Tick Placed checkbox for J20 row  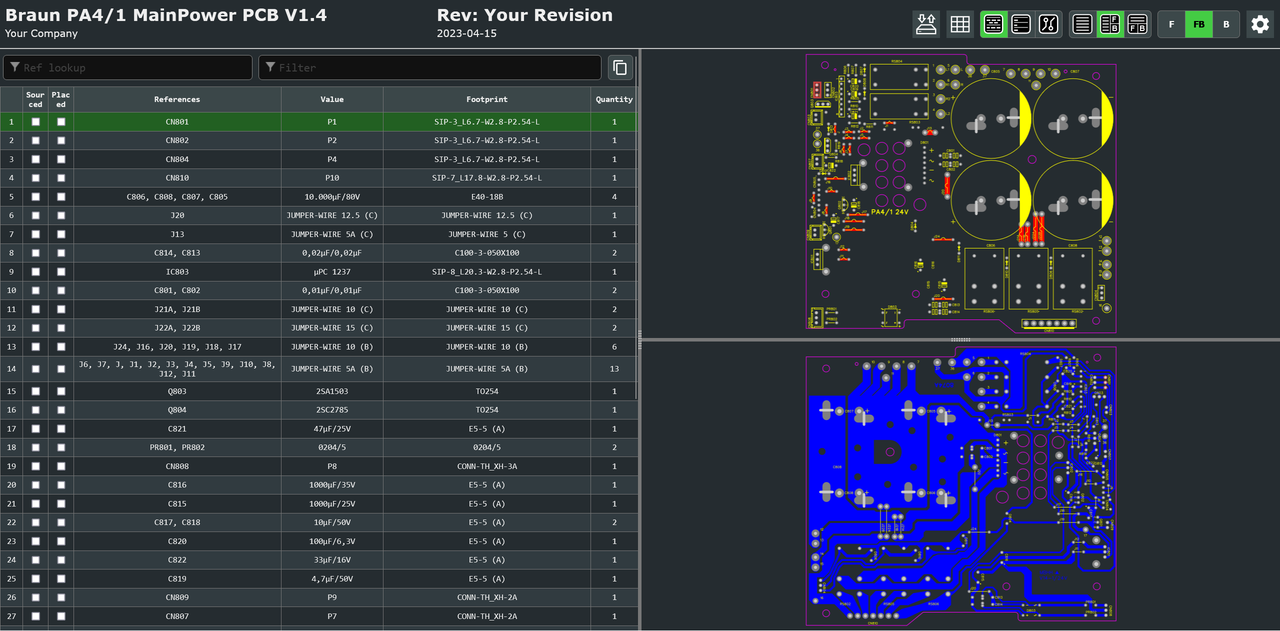point(61,216)
